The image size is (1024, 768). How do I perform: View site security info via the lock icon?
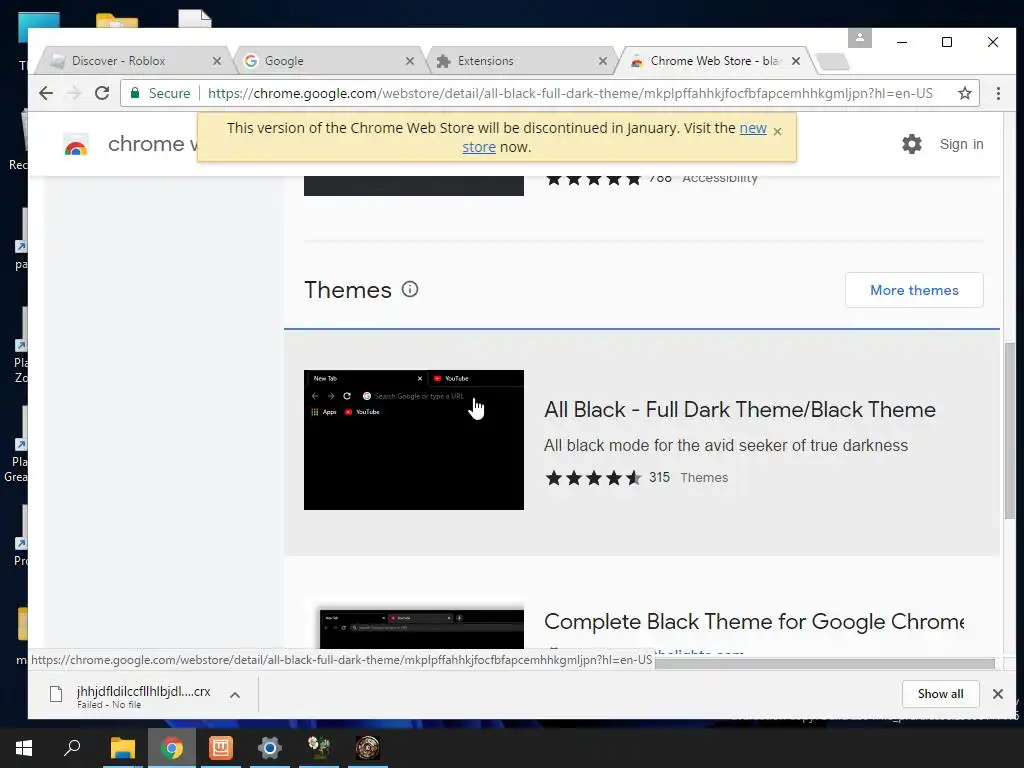(135, 93)
